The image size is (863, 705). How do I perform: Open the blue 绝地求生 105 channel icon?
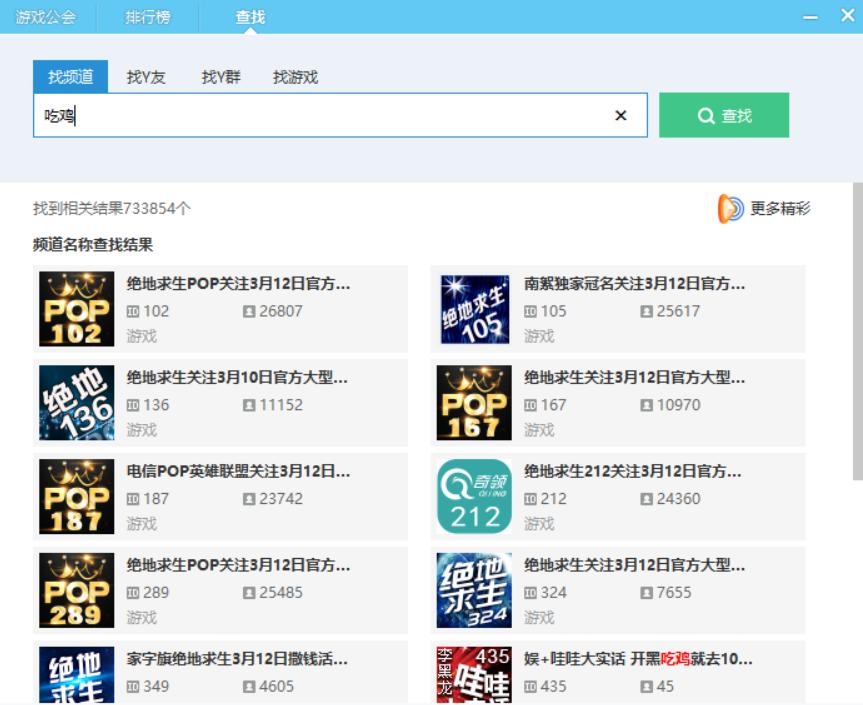coord(474,309)
